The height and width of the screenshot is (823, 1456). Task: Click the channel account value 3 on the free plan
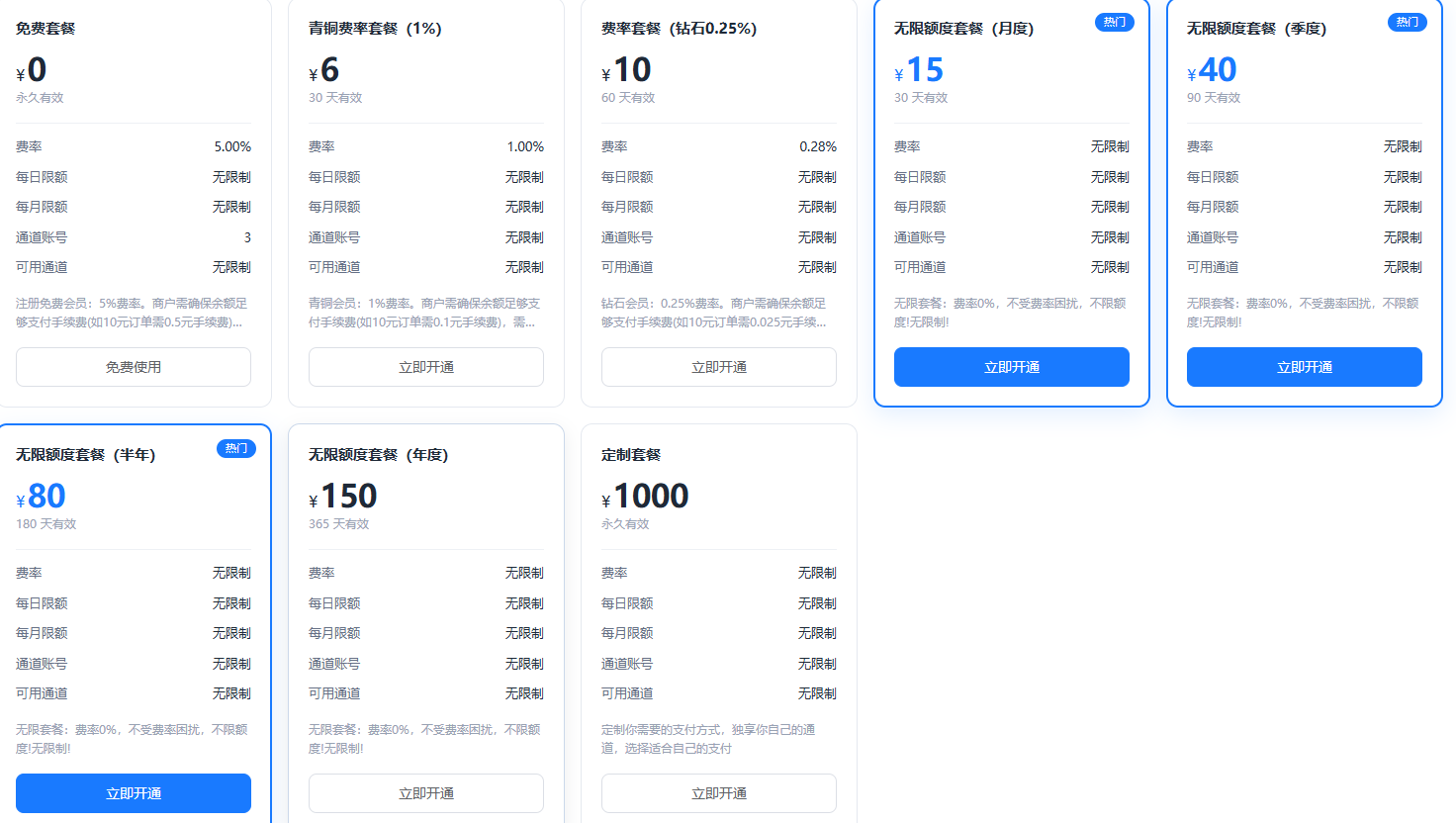pos(247,237)
